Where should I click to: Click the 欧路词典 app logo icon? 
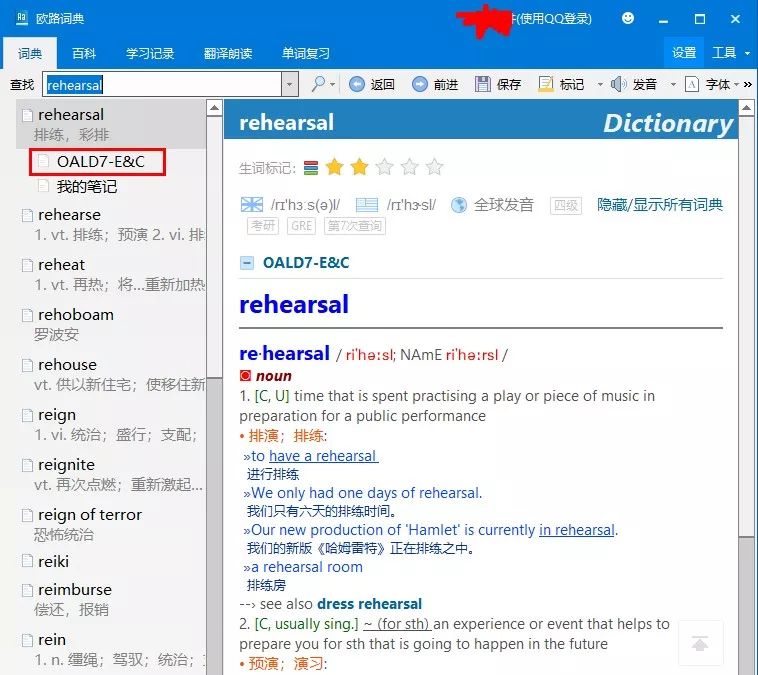22,18
